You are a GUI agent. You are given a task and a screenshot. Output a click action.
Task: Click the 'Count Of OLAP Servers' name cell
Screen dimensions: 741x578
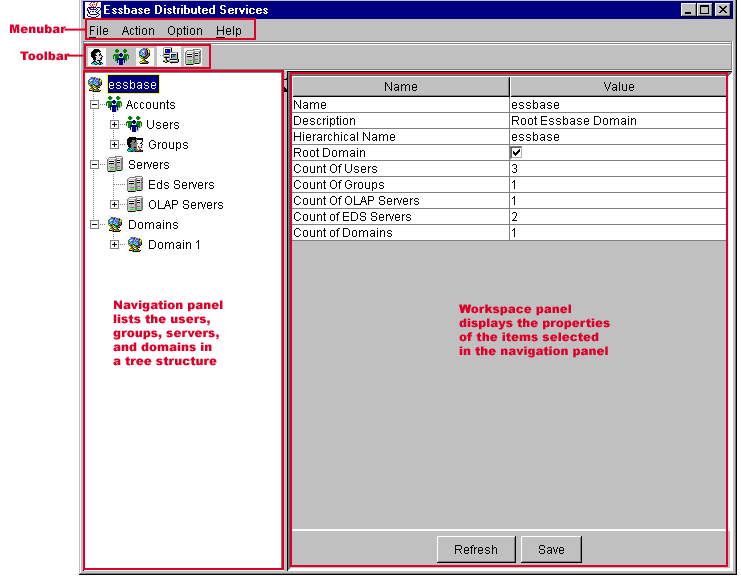point(401,201)
